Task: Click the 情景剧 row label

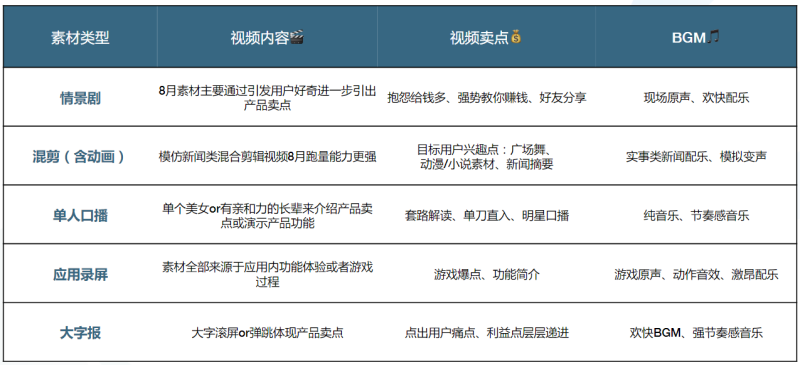Action: (x=80, y=98)
